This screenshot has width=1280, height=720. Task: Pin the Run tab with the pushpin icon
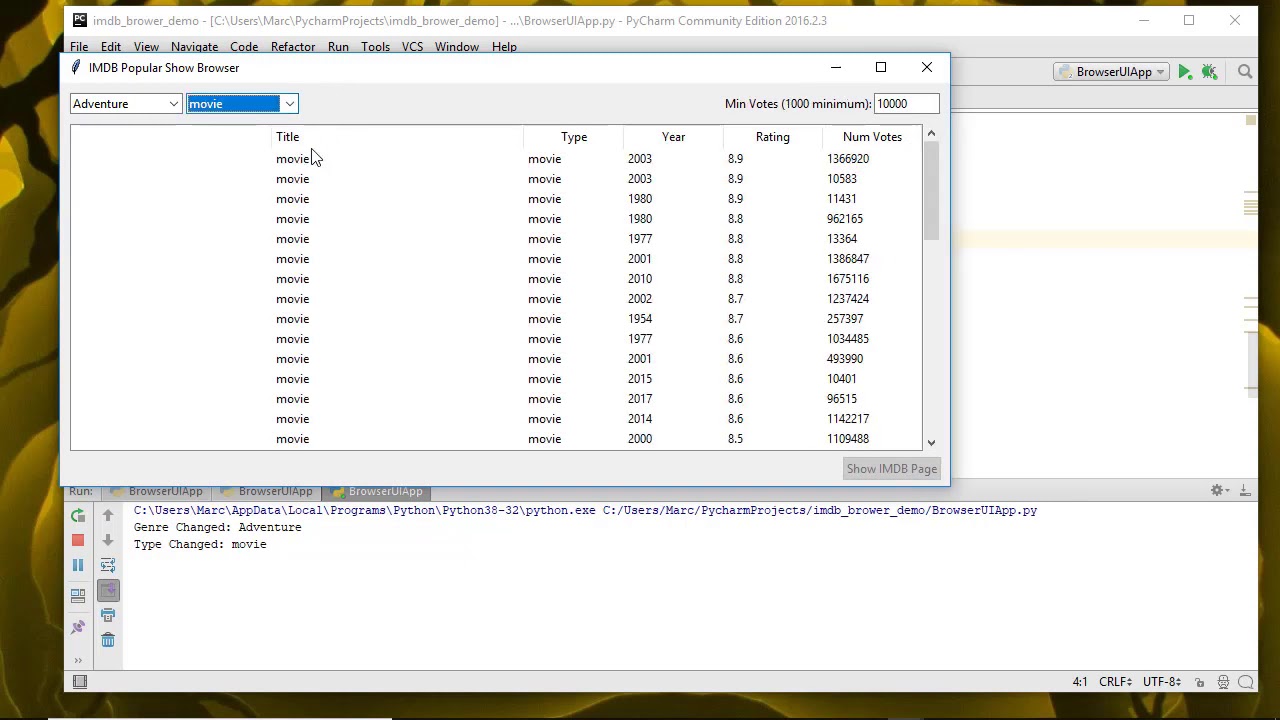(78, 627)
